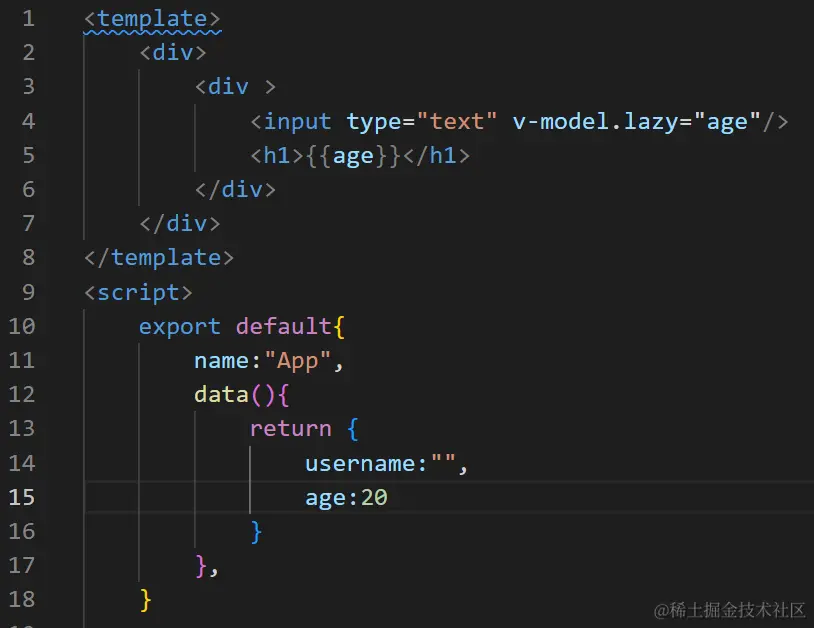Image resolution: width=814 pixels, height=628 pixels.
Task: Click the <script> tag on line 9
Action: (x=138, y=293)
